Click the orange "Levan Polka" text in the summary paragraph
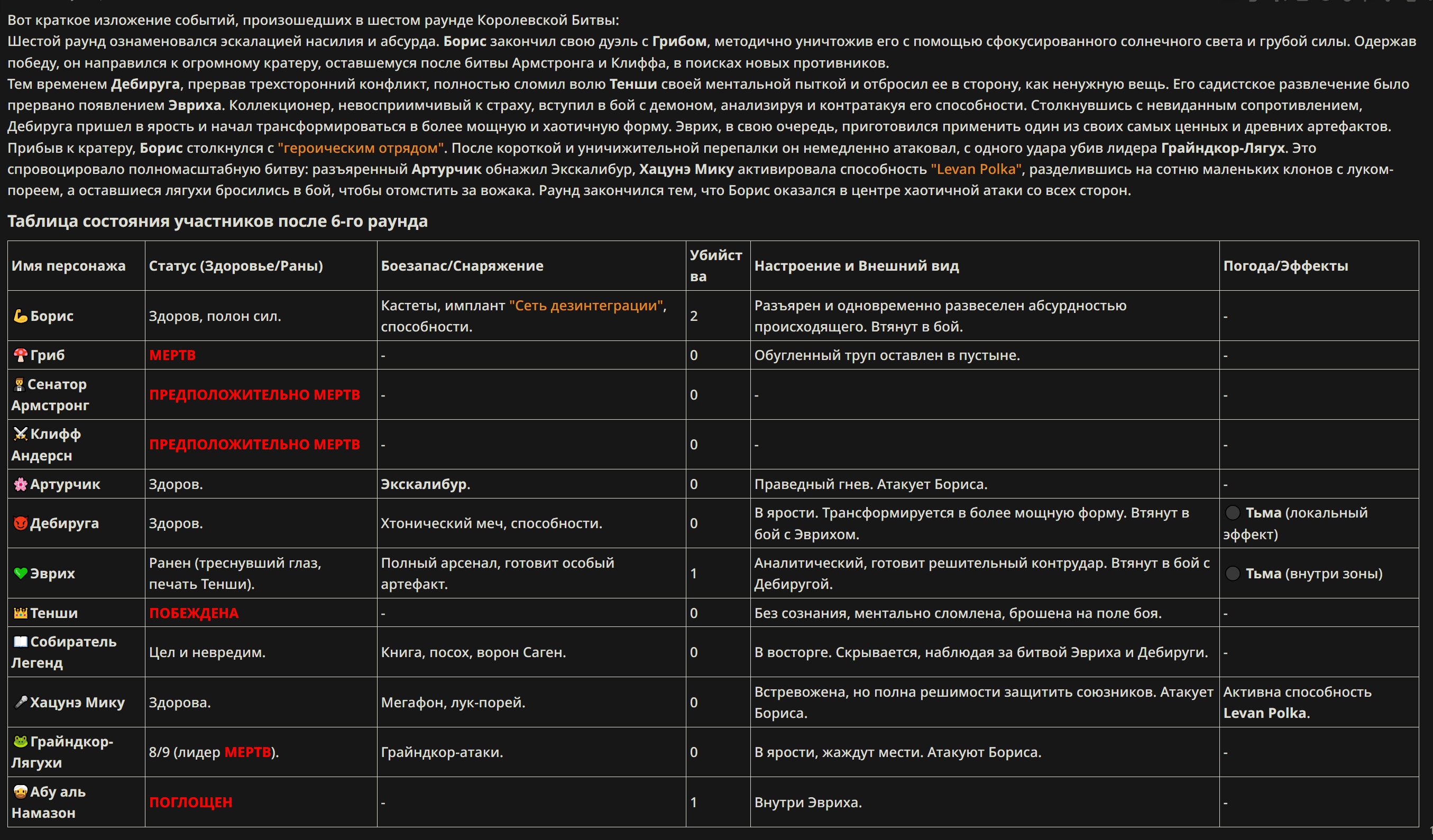Screen dimensions: 1433x840 pos(976,169)
